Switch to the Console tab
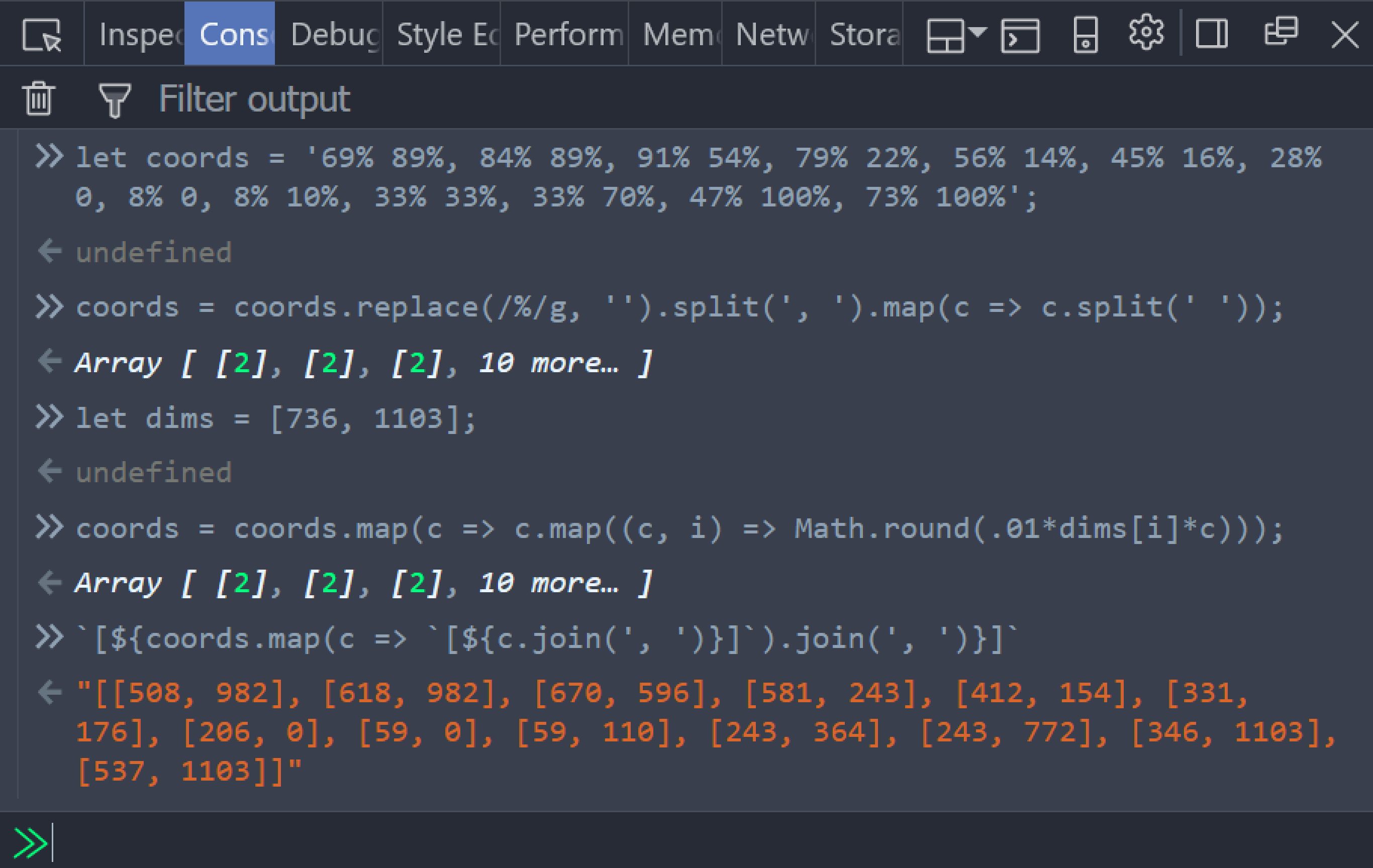This screenshot has height=868, width=1373. 229,34
